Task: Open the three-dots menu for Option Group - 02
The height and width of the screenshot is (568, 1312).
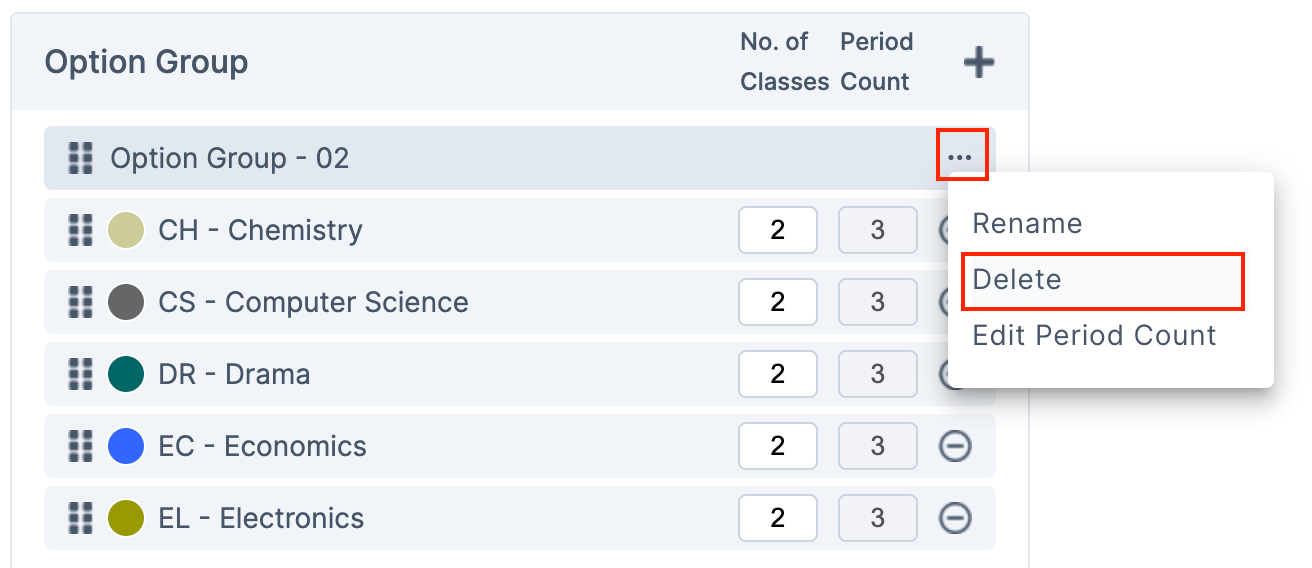Action: [x=960, y=157]
